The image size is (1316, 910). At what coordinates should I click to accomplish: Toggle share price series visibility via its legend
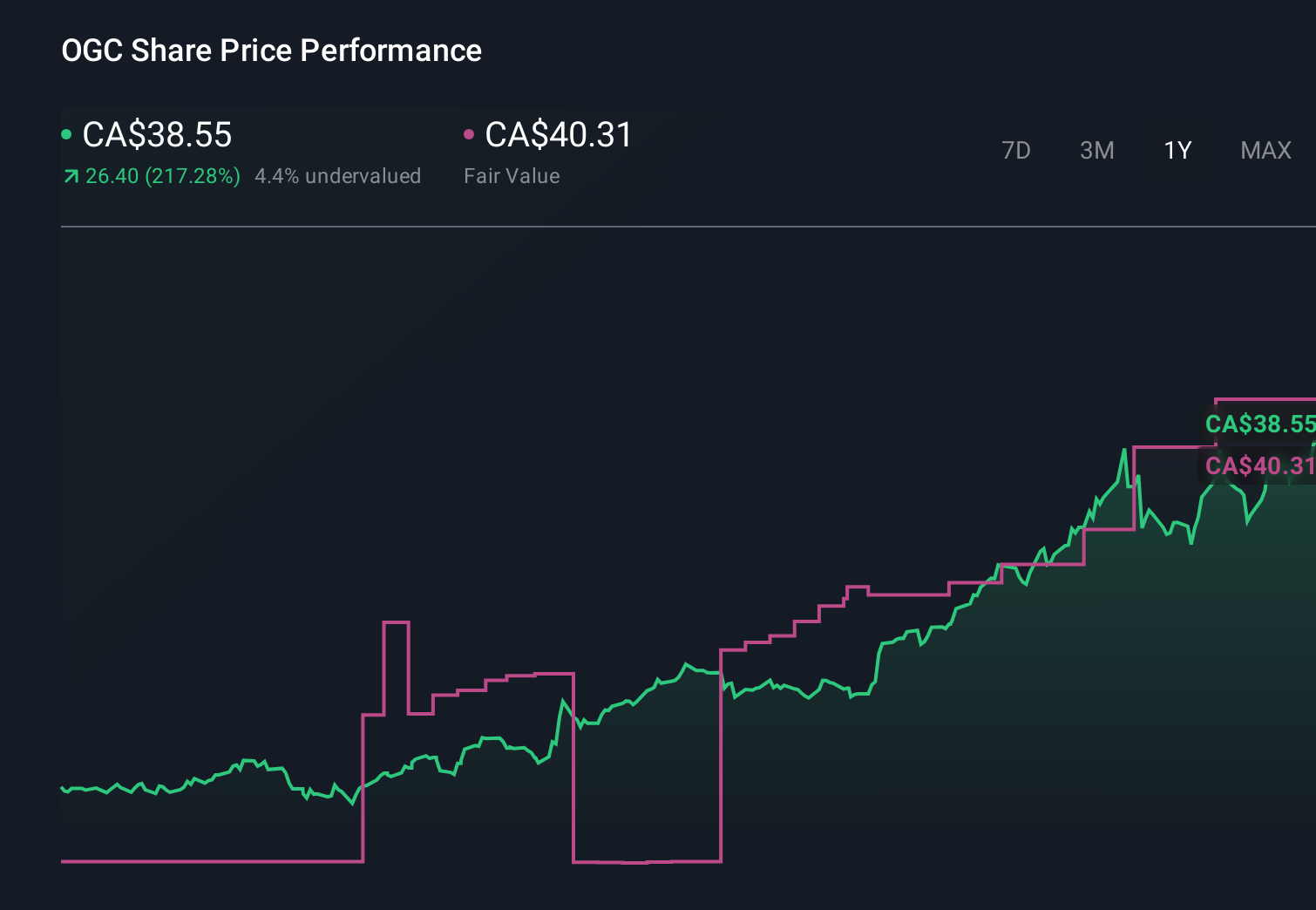[157, 135]
